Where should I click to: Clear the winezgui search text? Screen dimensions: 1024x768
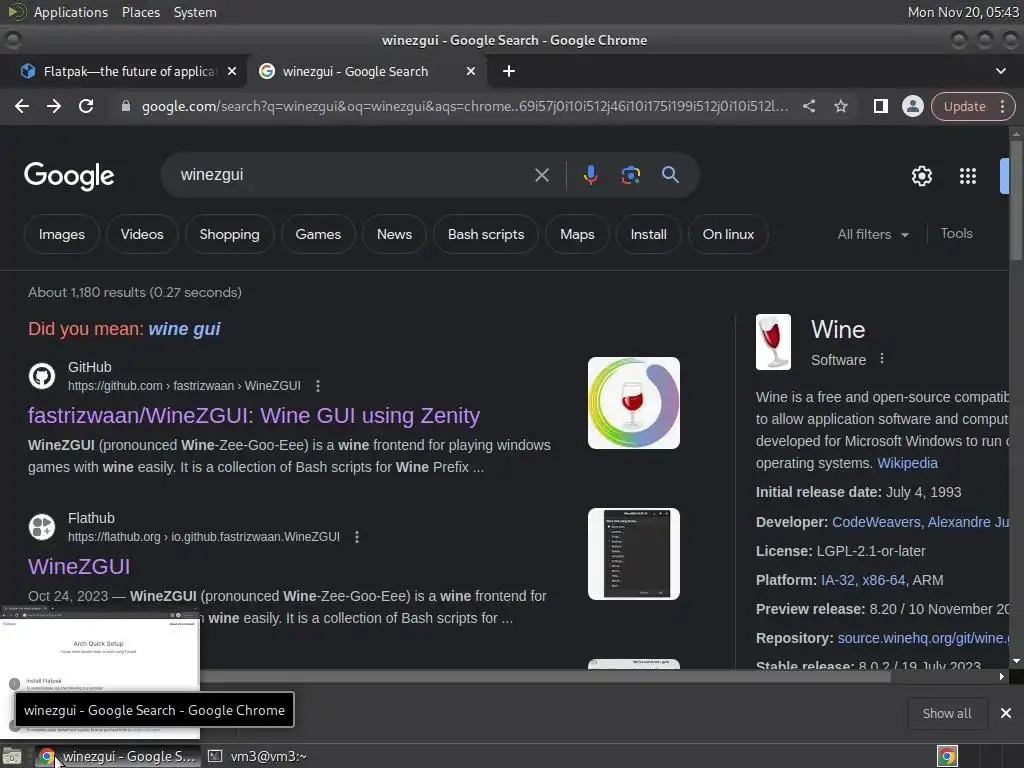(x=541, y=175)
